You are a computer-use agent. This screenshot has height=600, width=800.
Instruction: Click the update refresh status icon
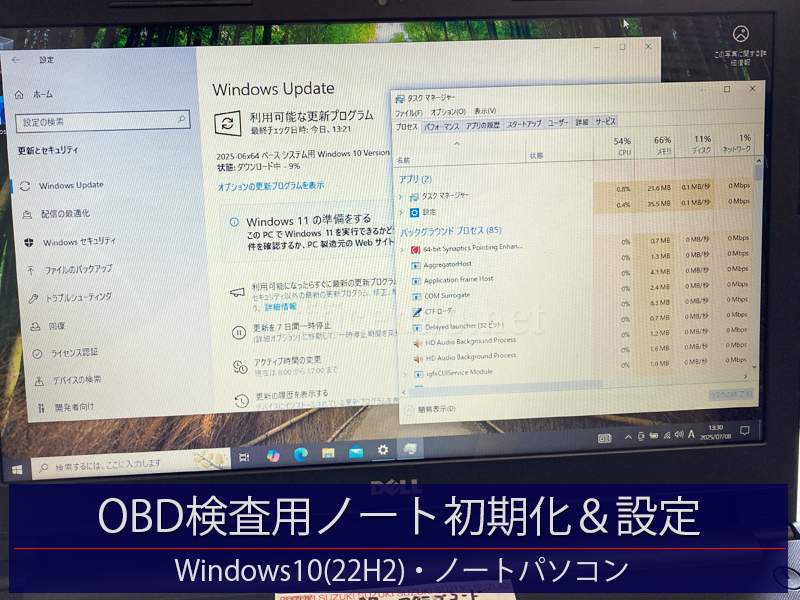point(228,123)
